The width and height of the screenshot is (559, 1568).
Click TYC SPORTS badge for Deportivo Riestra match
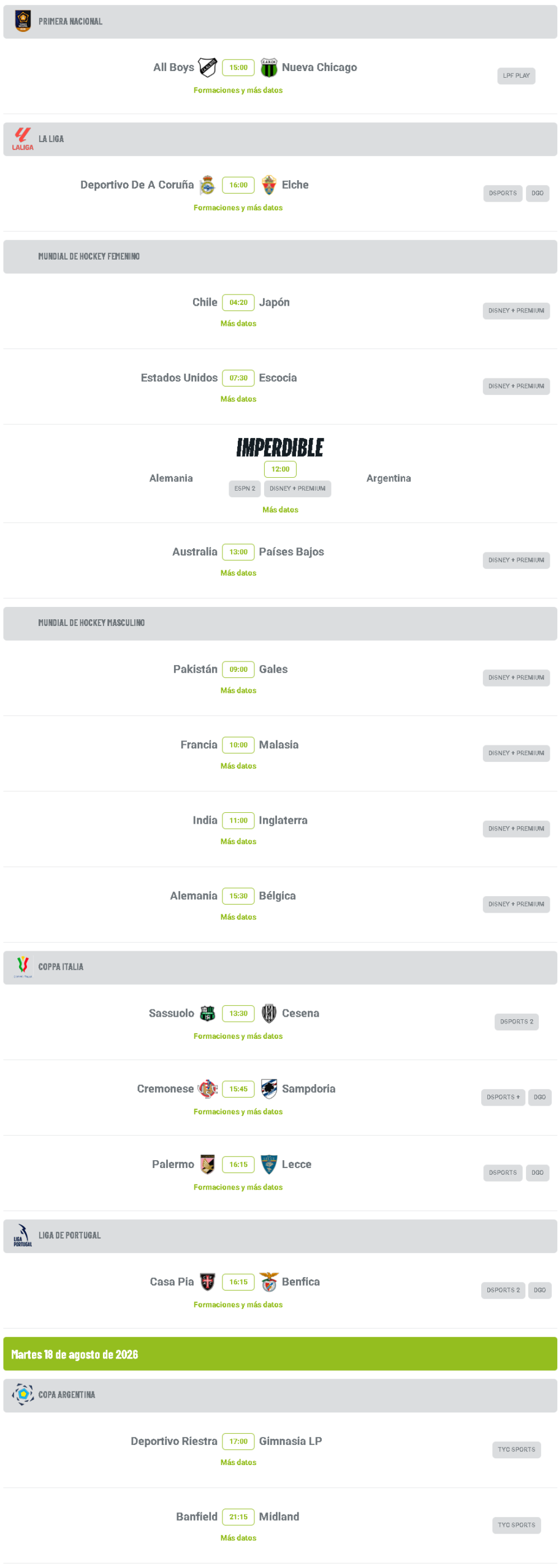click(x=515, y=1449)
